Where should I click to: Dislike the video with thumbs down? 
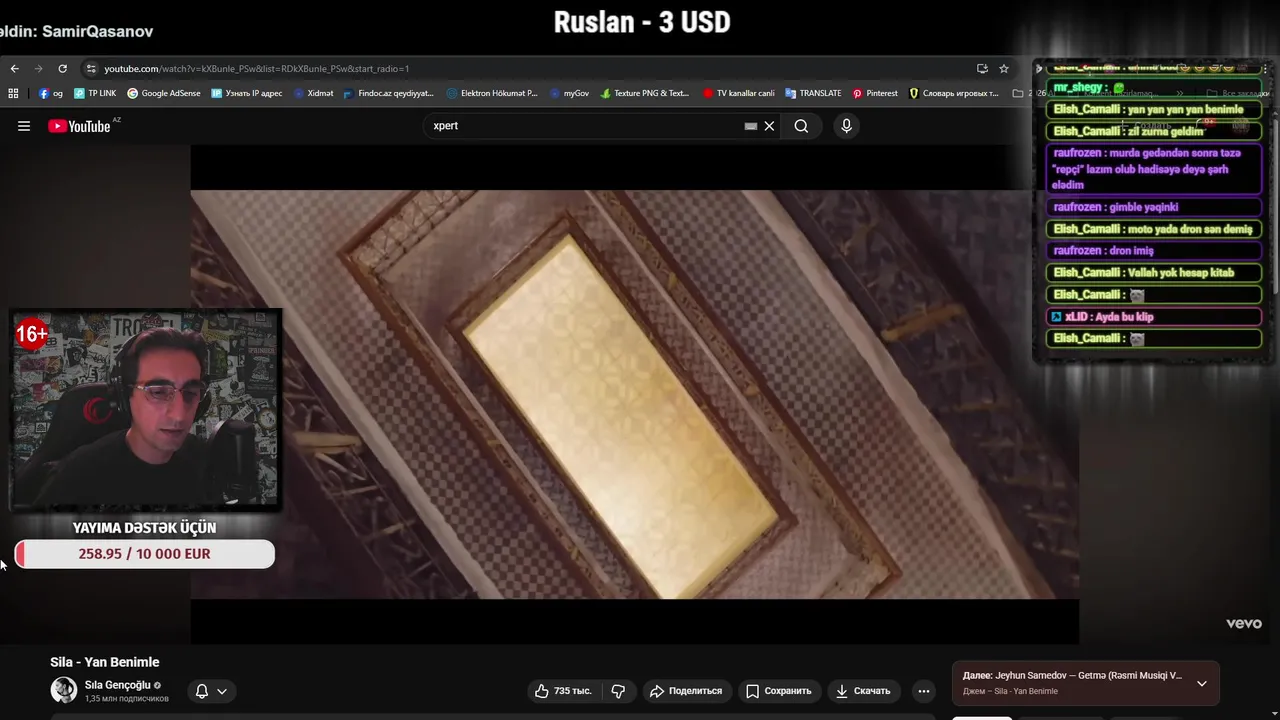pyautogui.click(x=618, y=691)
